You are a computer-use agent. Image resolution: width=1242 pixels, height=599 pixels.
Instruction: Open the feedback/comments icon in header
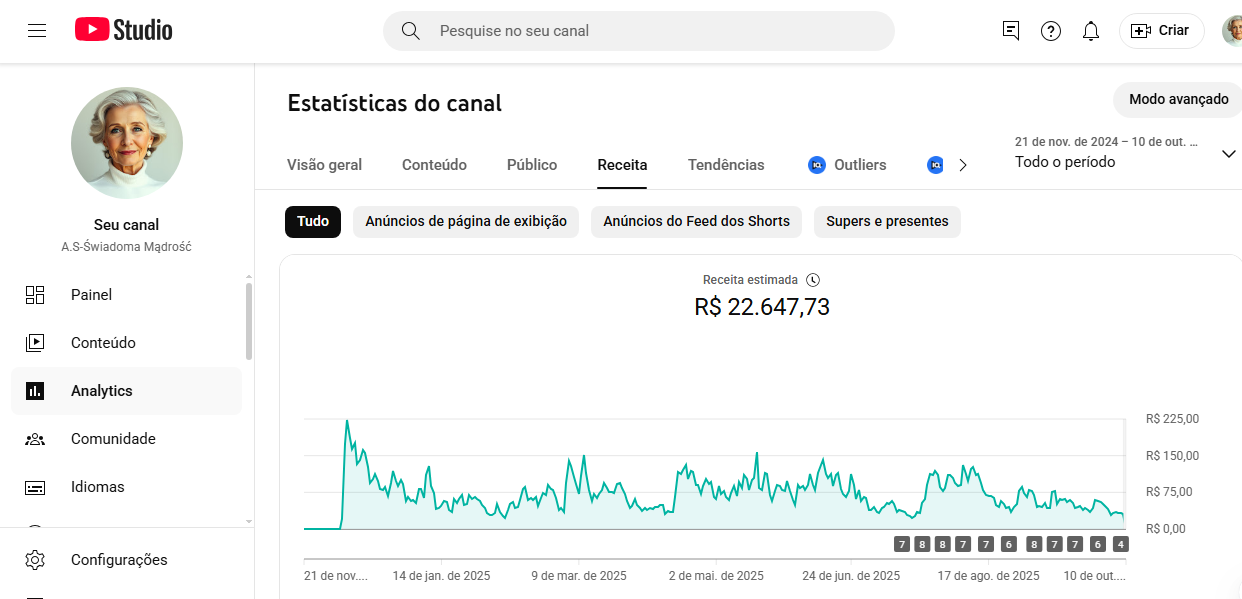1011,31
